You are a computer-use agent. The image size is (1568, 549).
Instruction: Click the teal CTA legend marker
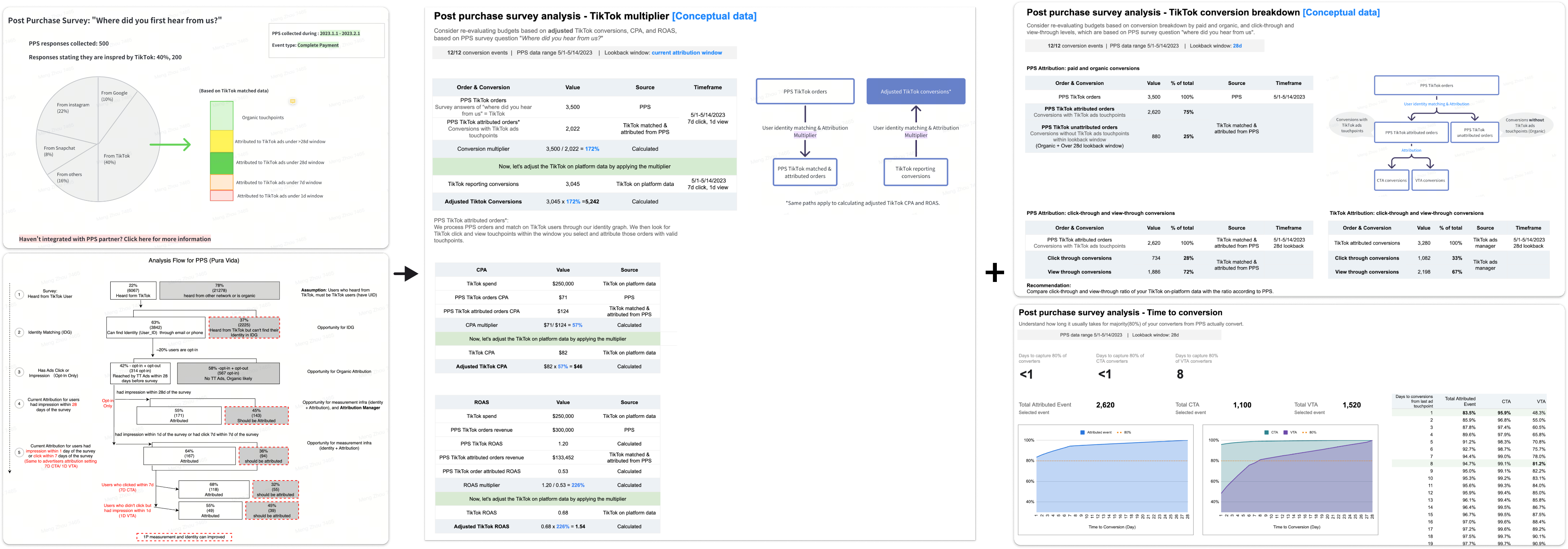click(1267, 432)
